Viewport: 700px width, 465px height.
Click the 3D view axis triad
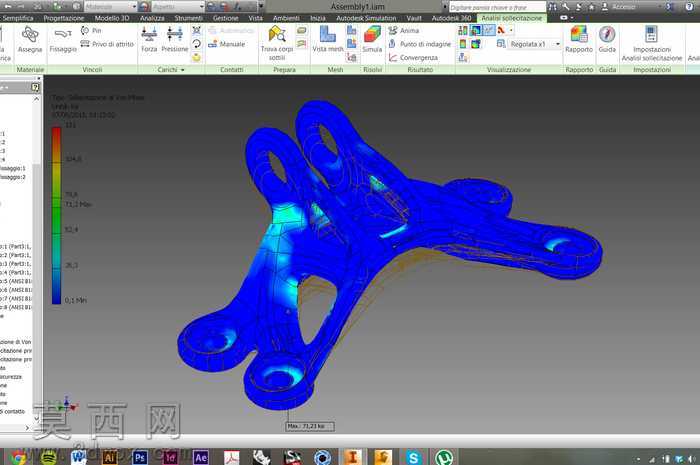pos(66,405)
